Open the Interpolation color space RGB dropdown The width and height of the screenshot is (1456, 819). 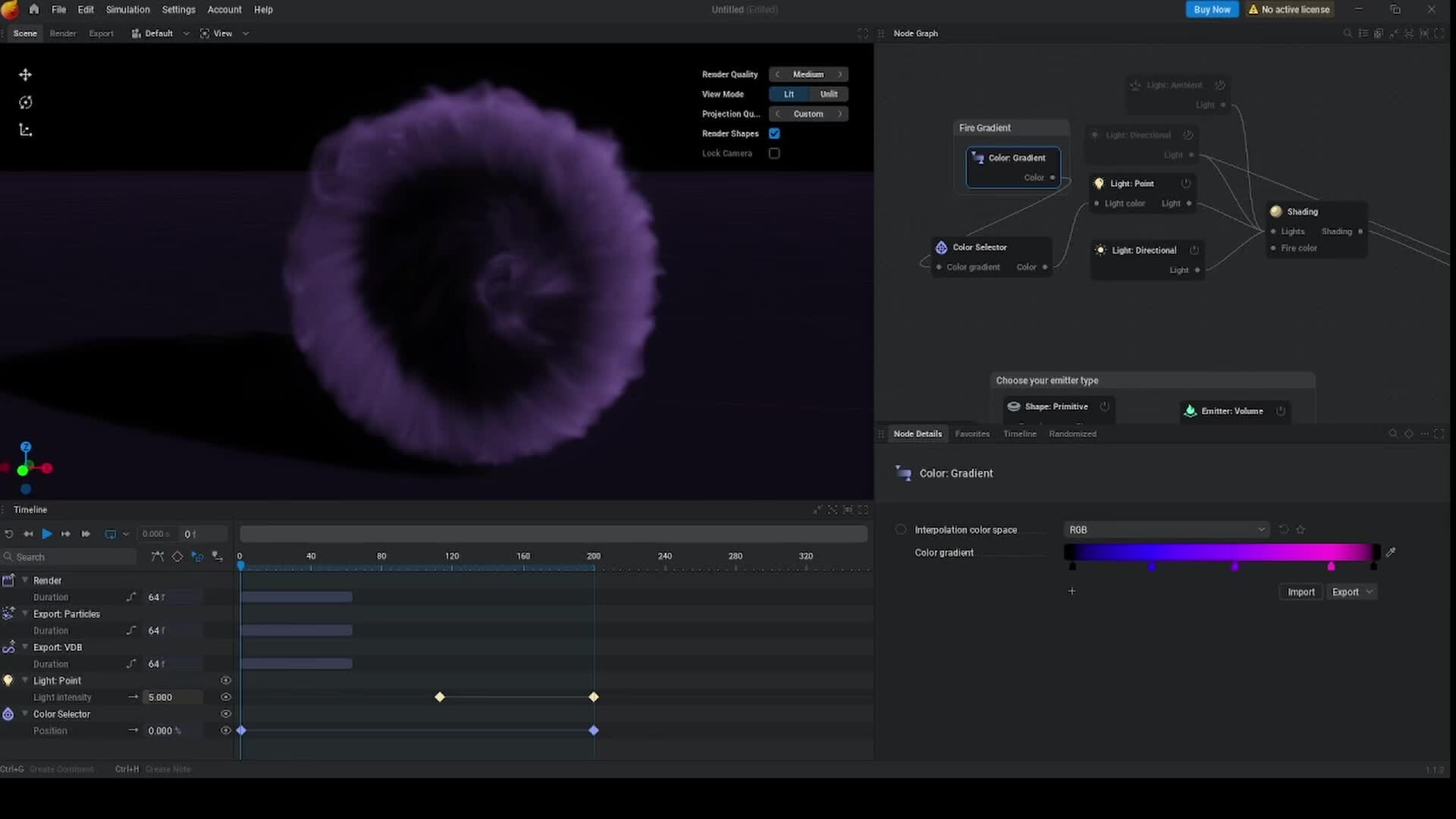click(x=1166, y=530)
